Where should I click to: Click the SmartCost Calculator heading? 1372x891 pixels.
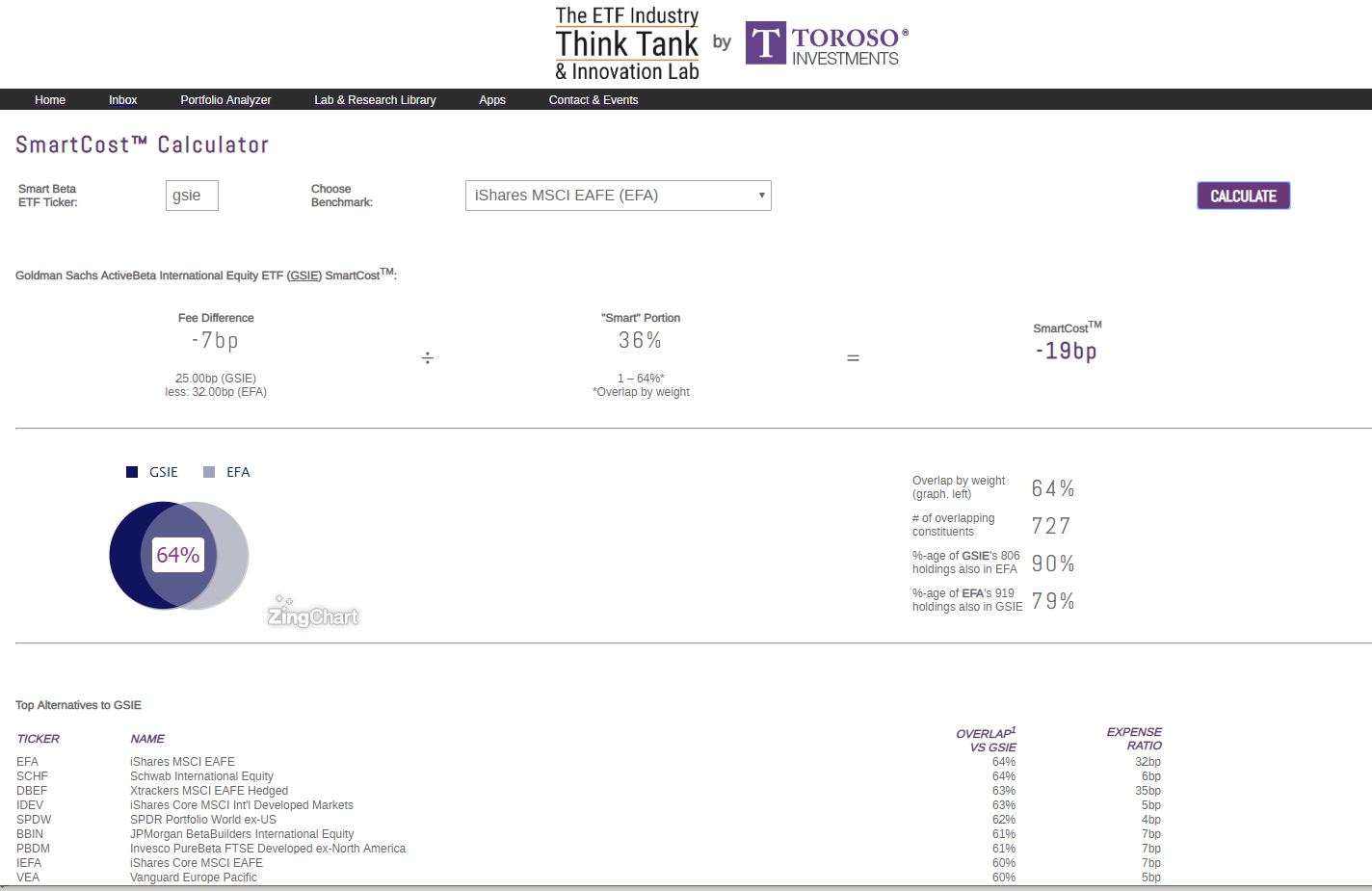pyautogui.click(x=143, y=144)
